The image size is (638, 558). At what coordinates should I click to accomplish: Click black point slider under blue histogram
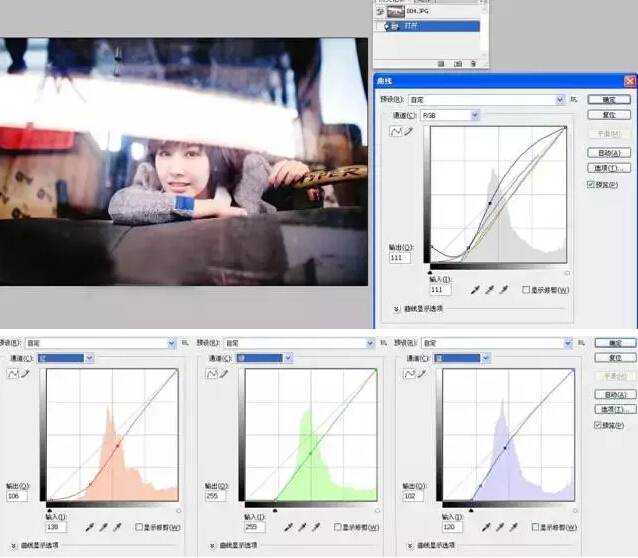click(x=471, y=510)
